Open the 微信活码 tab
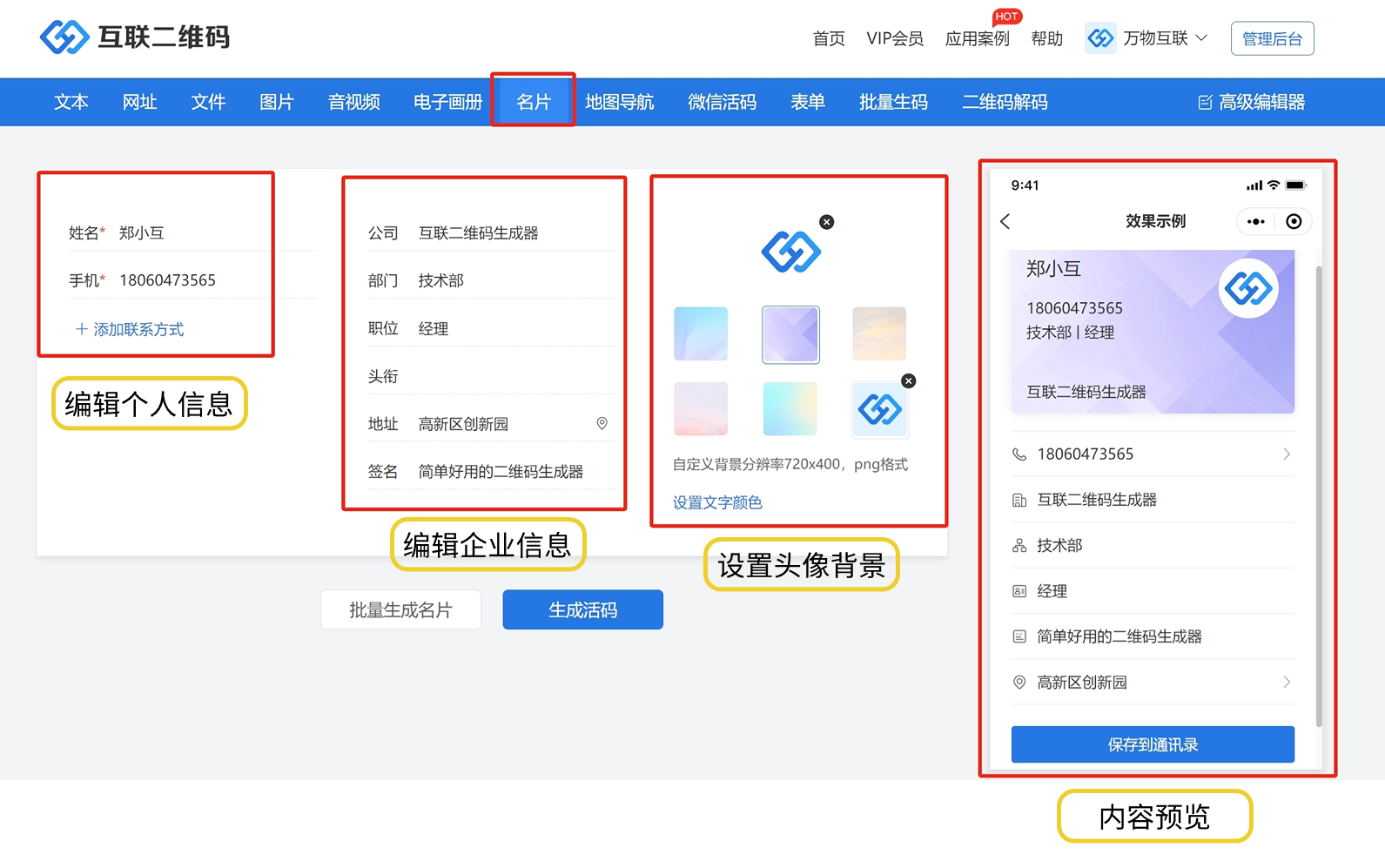1385x868 pixels. (x=722, y=102)
